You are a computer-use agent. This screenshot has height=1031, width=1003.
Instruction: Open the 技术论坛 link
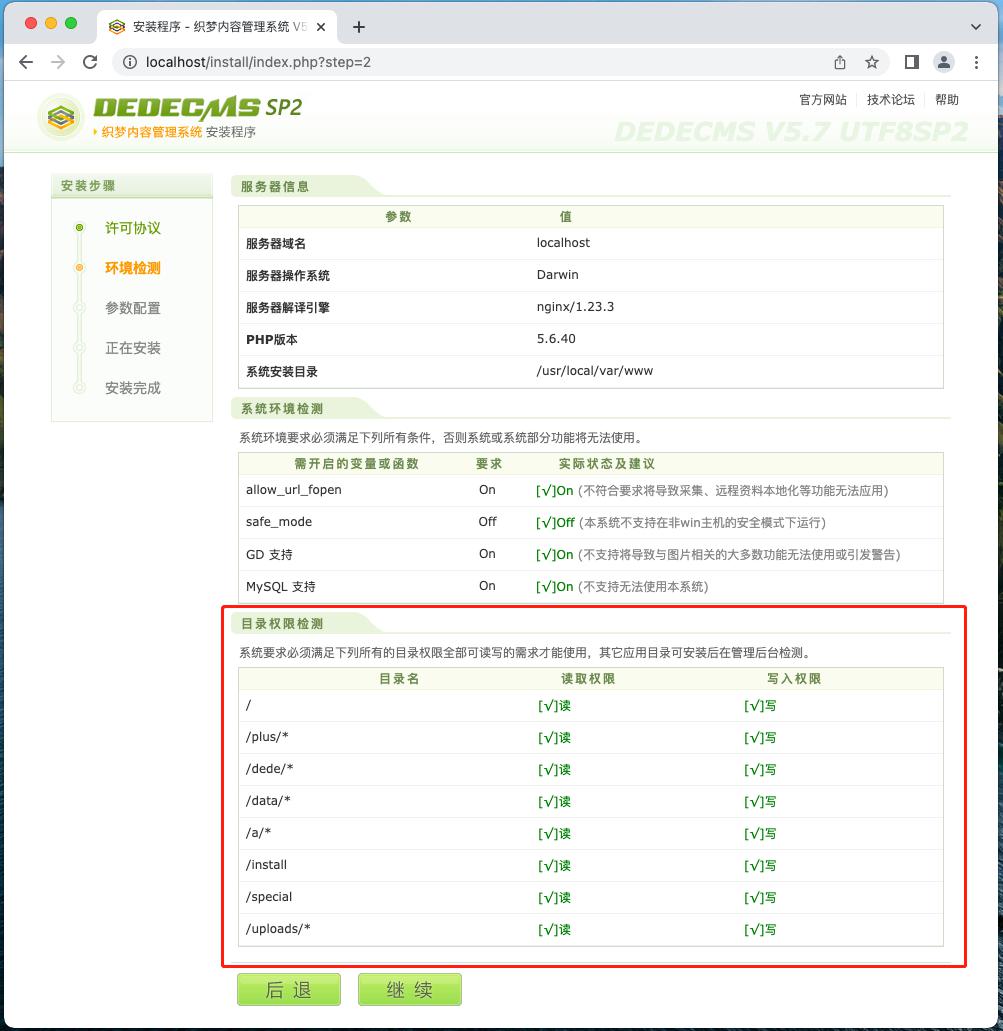(x=891, y=99)
